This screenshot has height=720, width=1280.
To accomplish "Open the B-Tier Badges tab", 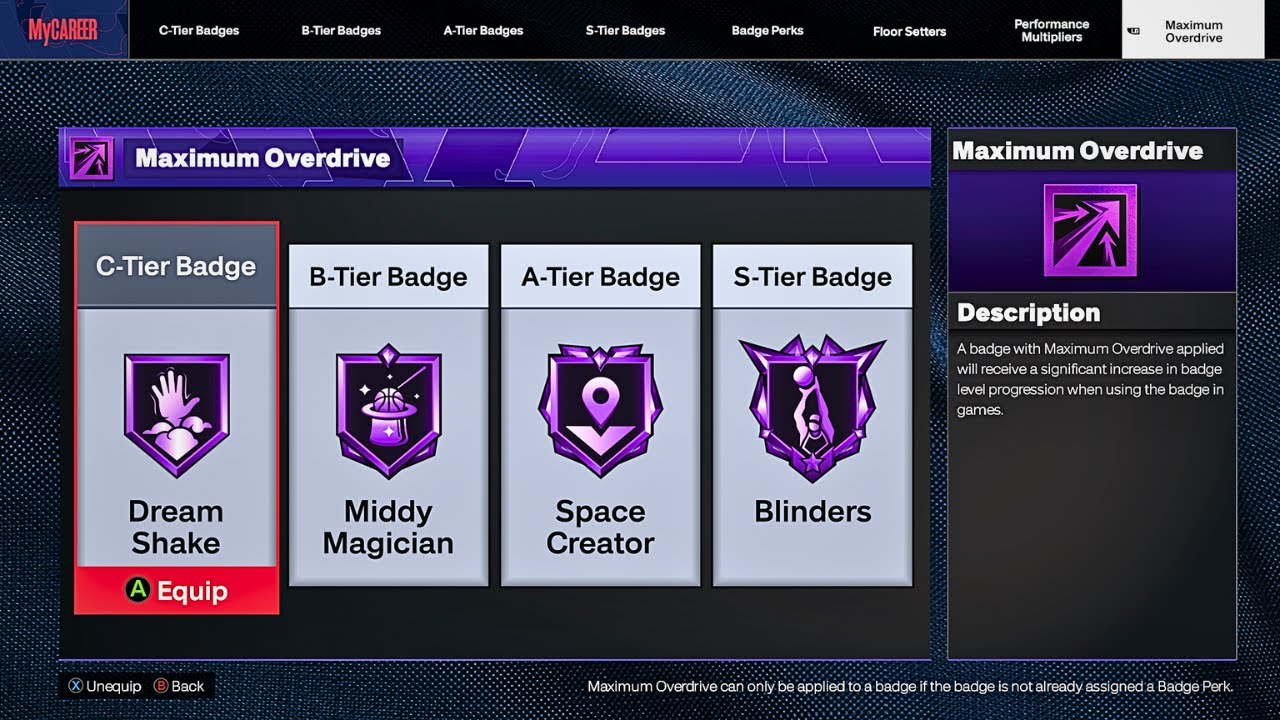I will tap(341, 30).
